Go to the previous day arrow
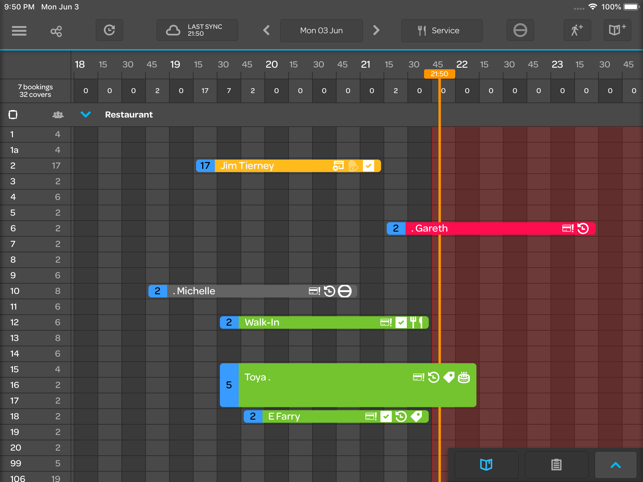Viewport: 643px width, 482px height. [267, 30]
